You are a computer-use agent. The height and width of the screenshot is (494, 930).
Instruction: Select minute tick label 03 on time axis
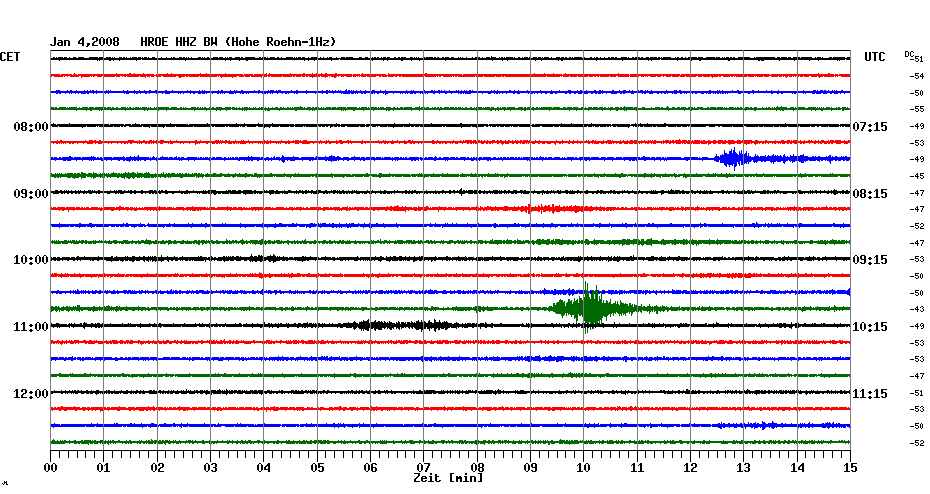point(211,468)
